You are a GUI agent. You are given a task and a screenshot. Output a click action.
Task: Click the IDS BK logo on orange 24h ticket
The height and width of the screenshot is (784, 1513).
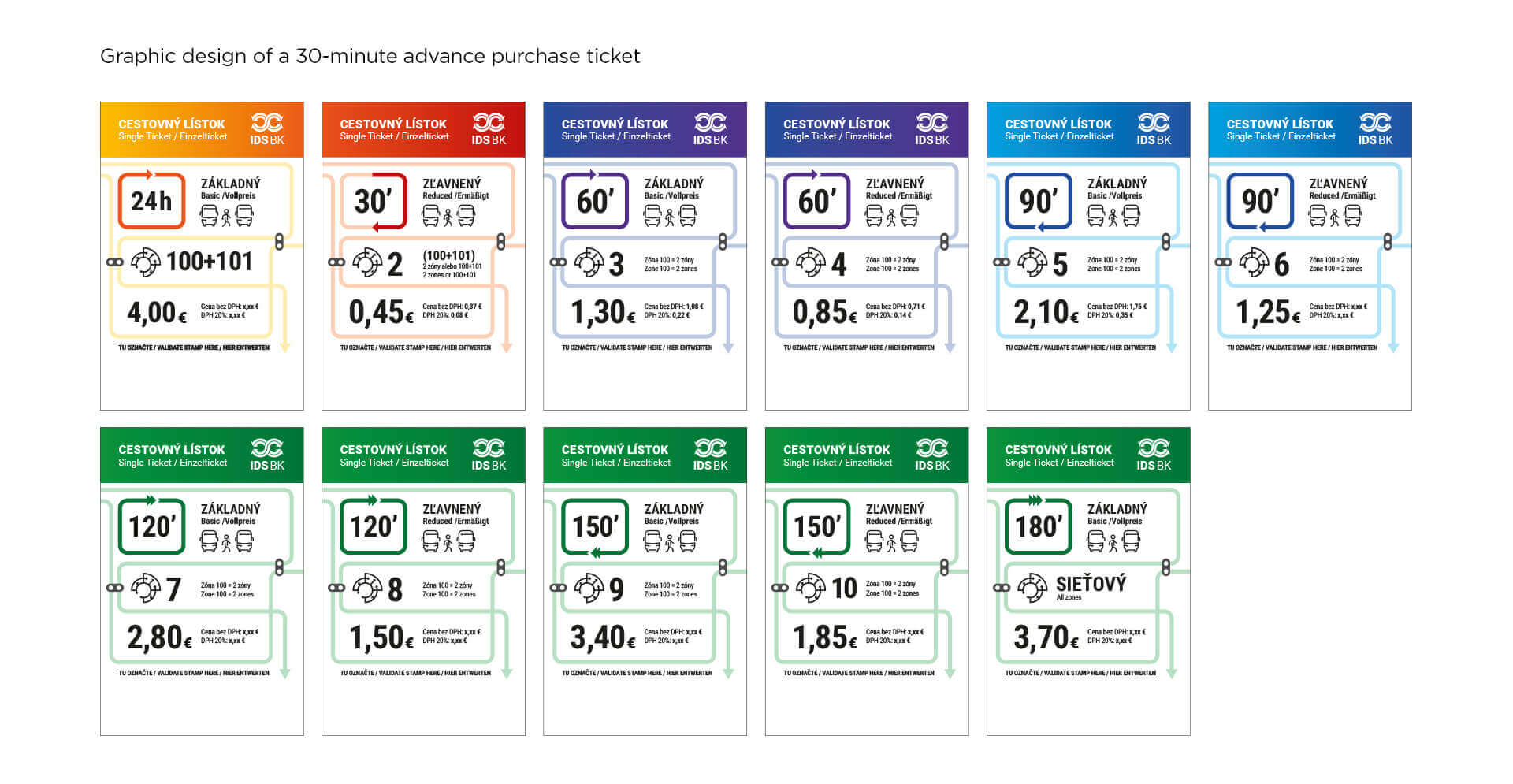point(267,129)
